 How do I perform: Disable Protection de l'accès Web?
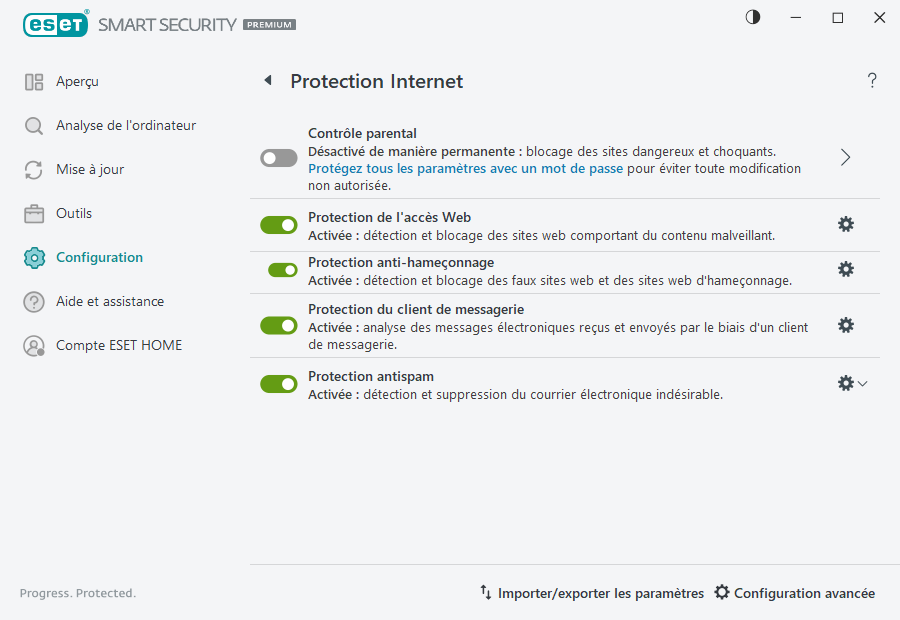click(x=278, y=224)
